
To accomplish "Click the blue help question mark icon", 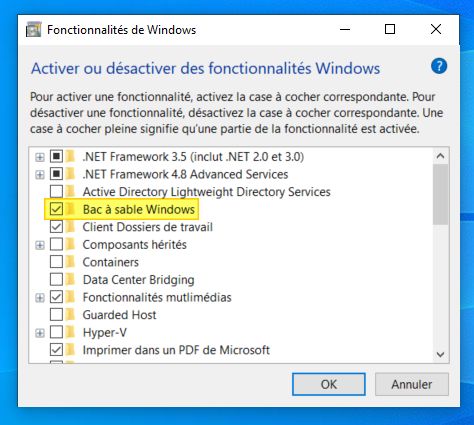I will 439,66.
